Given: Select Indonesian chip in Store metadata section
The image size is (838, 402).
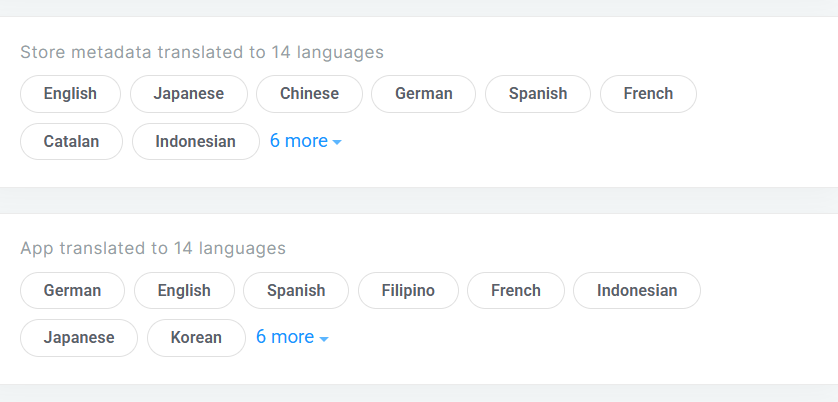Looking at the screenshot, I should pyautogui.click(x=195, y=141).
